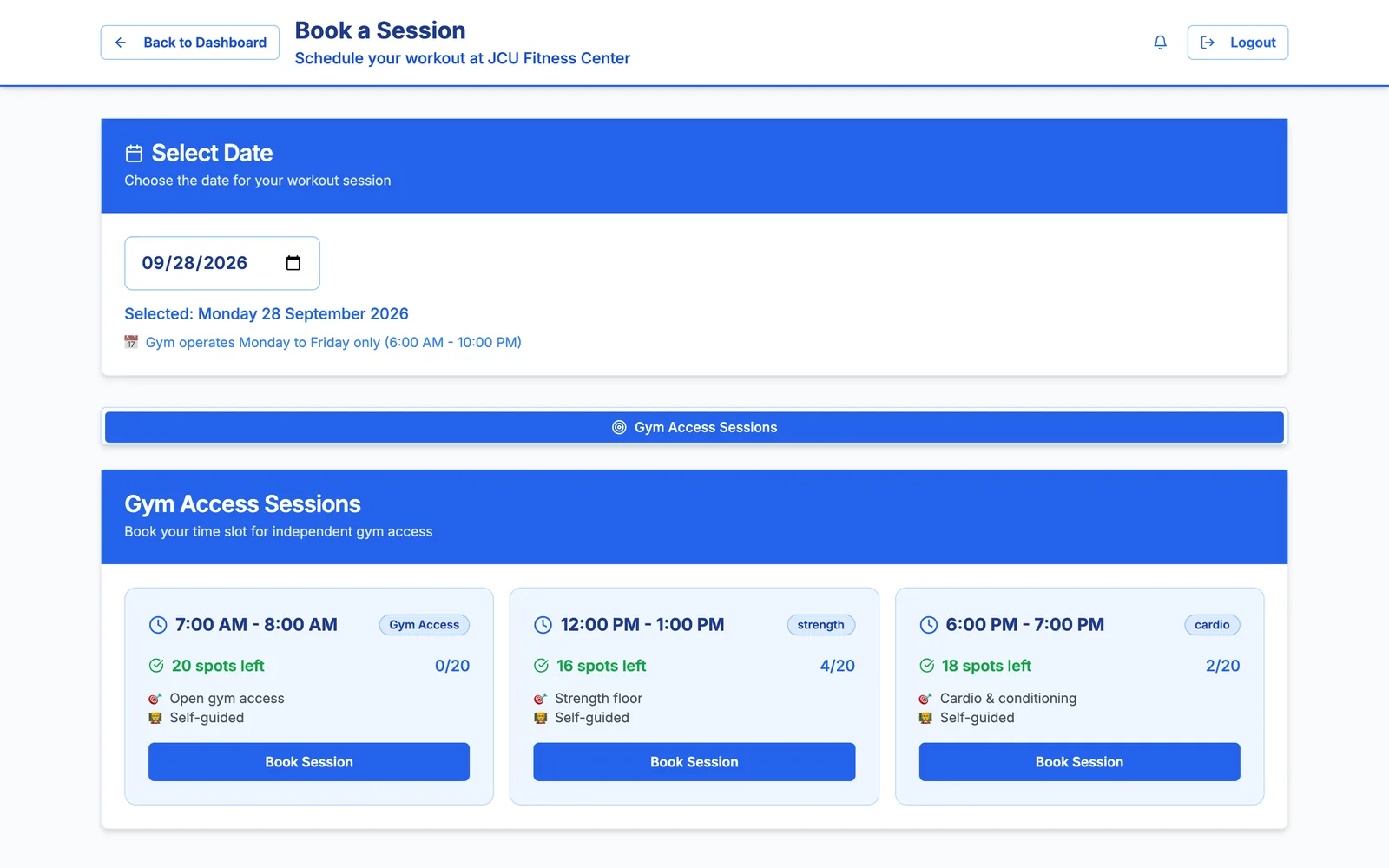Click the 4/20 capacity count
This screenshot has height=868, width=1389.
coord(838,666)
